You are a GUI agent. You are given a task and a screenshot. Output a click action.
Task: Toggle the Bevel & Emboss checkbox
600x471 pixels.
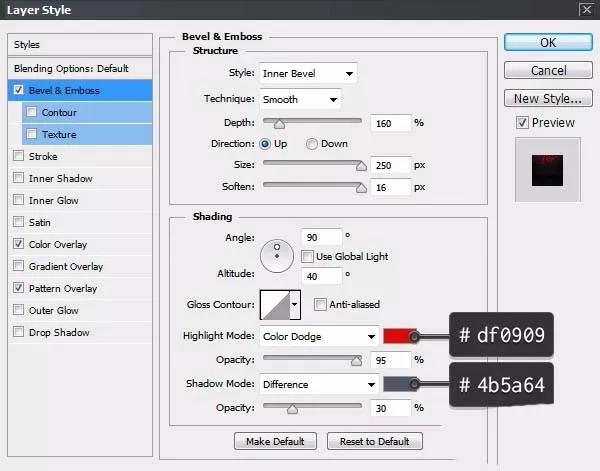pyautogui.click(x=18, y=90)
